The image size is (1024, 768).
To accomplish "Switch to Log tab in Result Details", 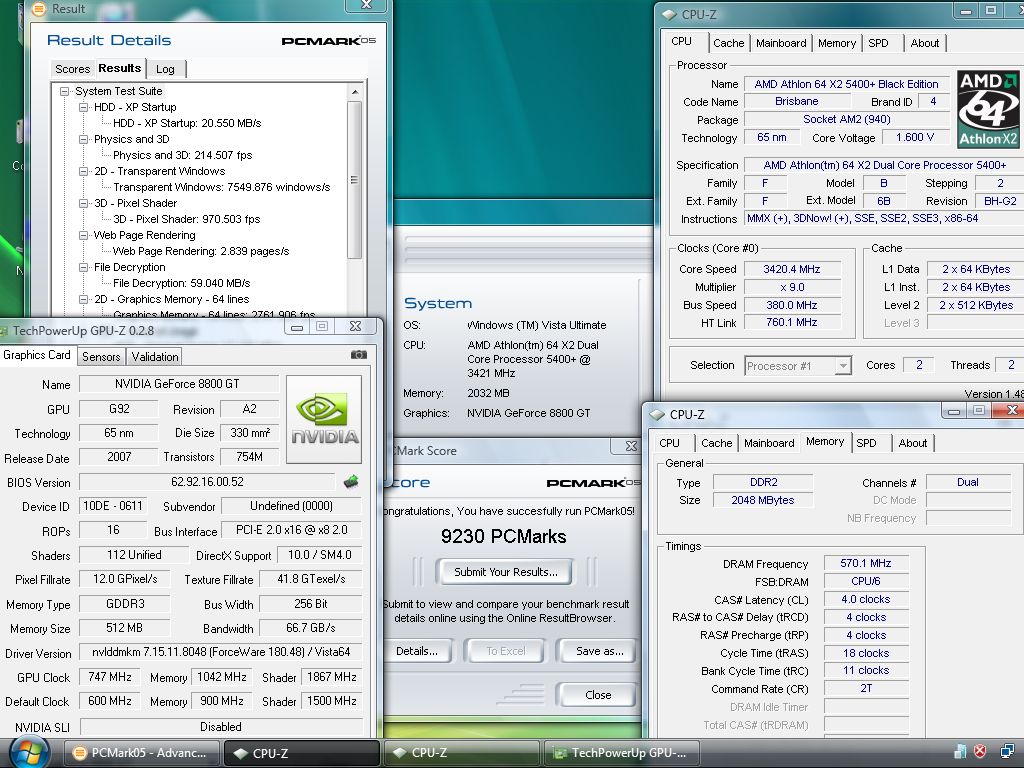I will coord(165,69).
